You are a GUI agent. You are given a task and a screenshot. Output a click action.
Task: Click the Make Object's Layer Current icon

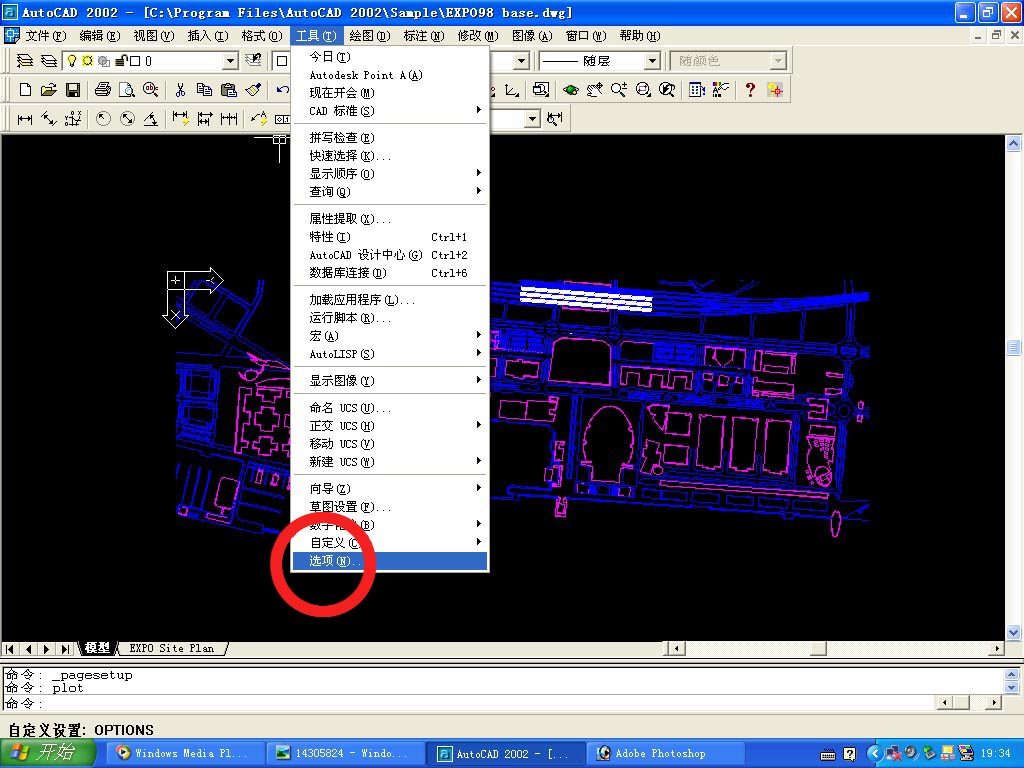point(24,61)
